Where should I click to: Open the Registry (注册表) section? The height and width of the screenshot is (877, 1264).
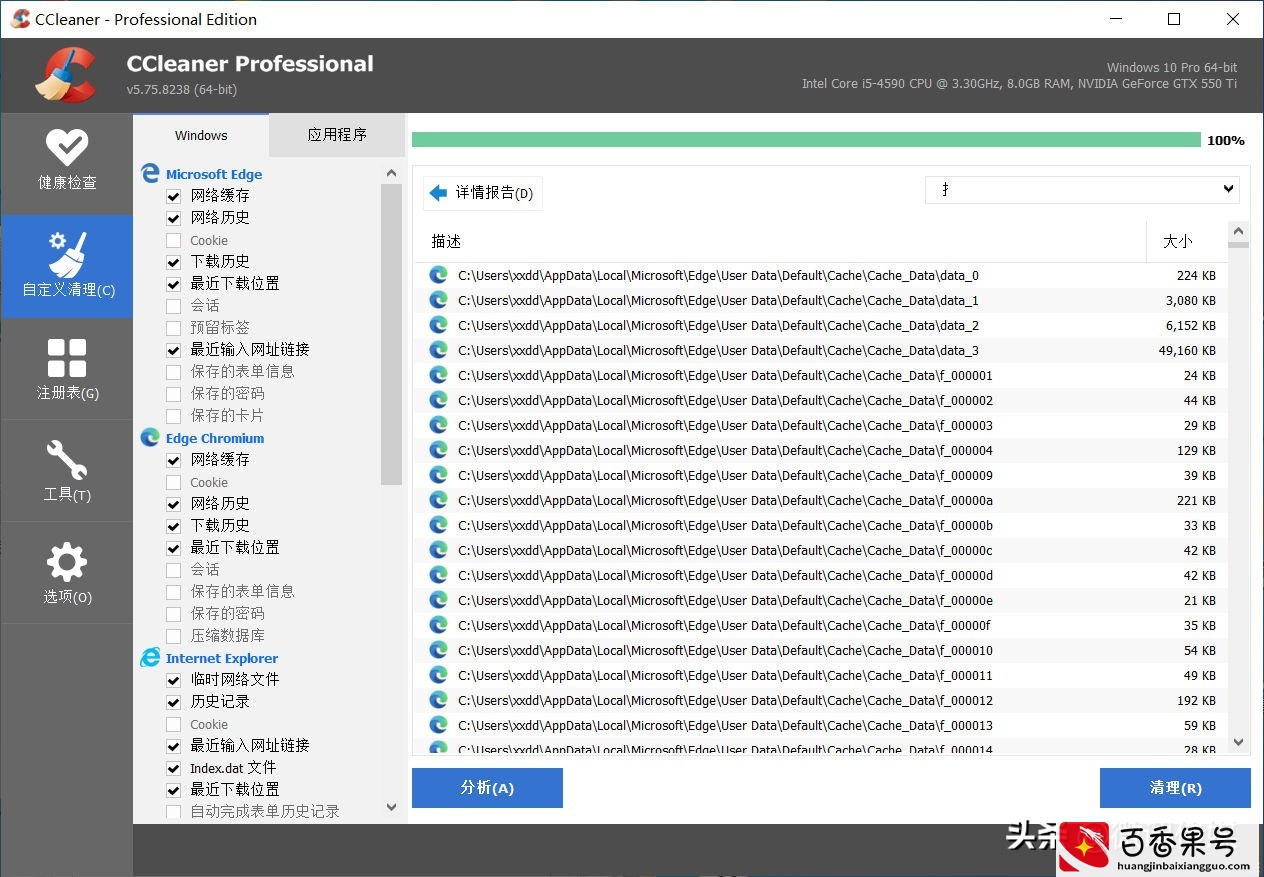[67, 368]
